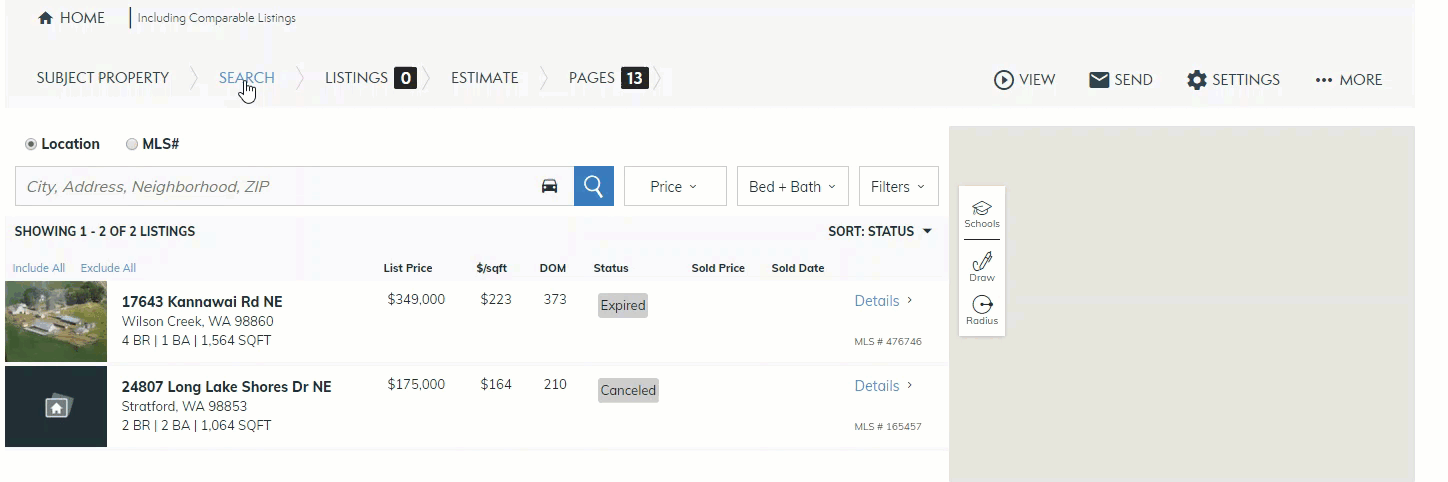Select the Radius map tool
The width and height of the screenshot is (1448, 482).
(x=981, y=310)
